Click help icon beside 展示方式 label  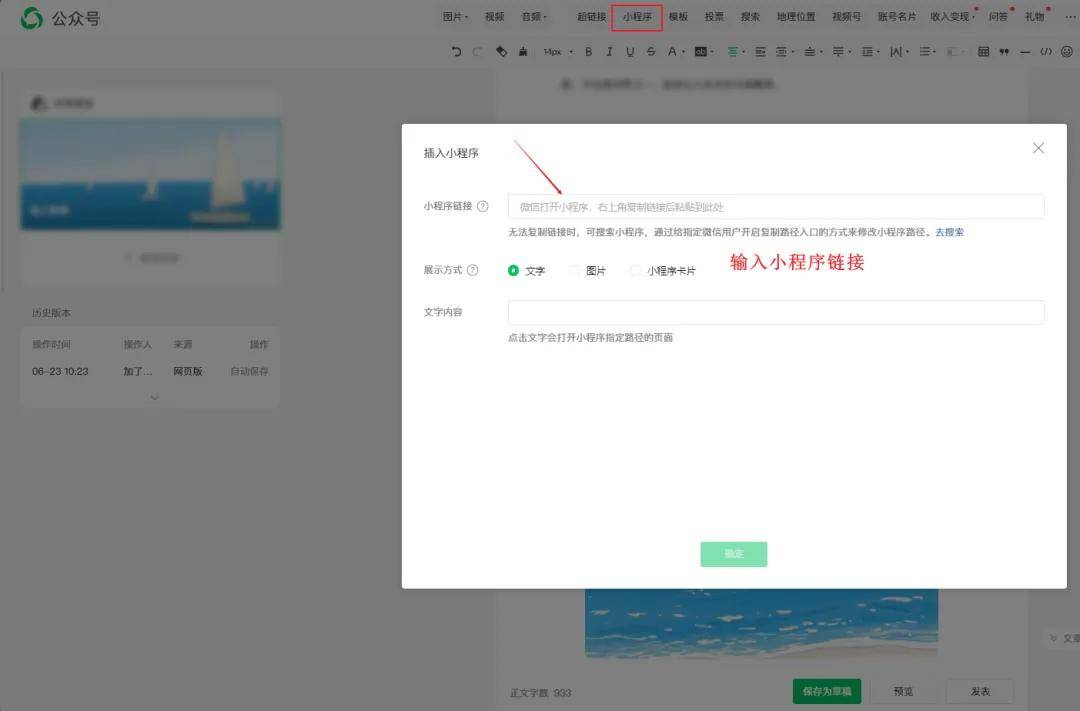coord(472,270)
